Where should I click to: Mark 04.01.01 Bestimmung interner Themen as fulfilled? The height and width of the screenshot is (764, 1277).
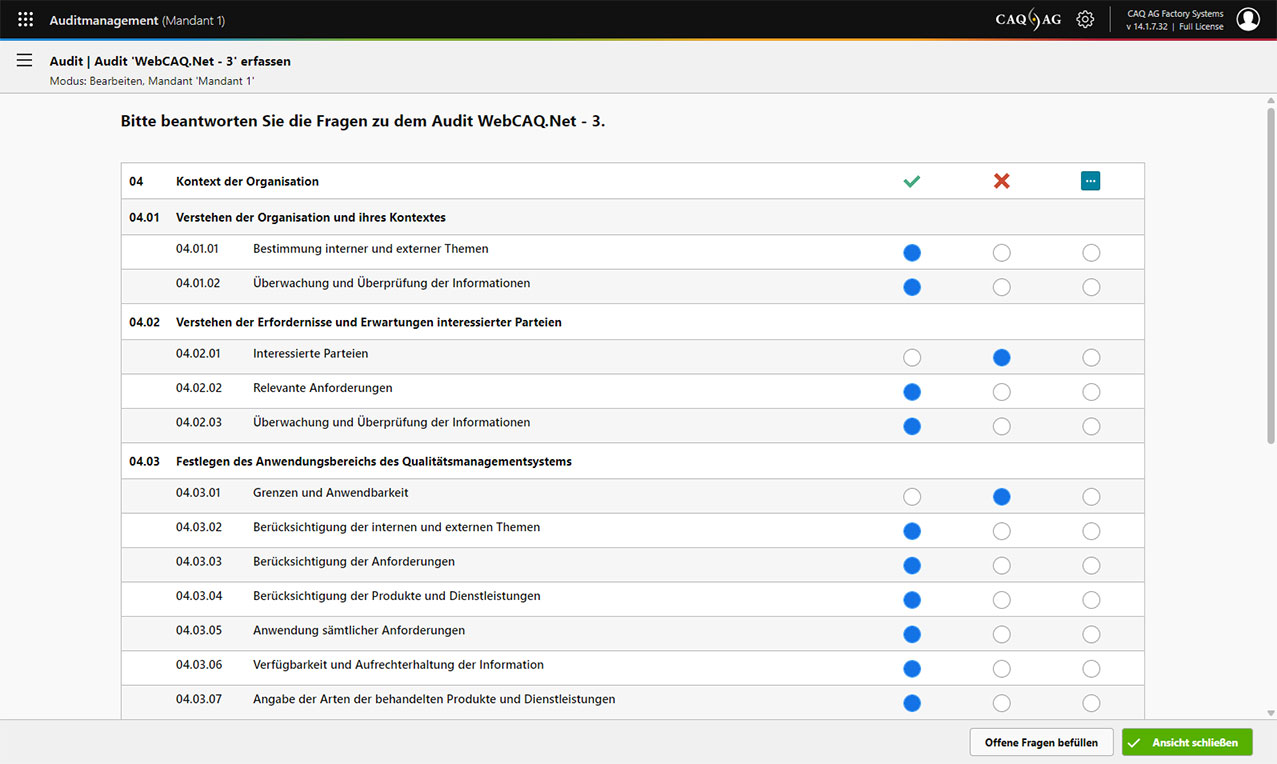tap(911, 253)
